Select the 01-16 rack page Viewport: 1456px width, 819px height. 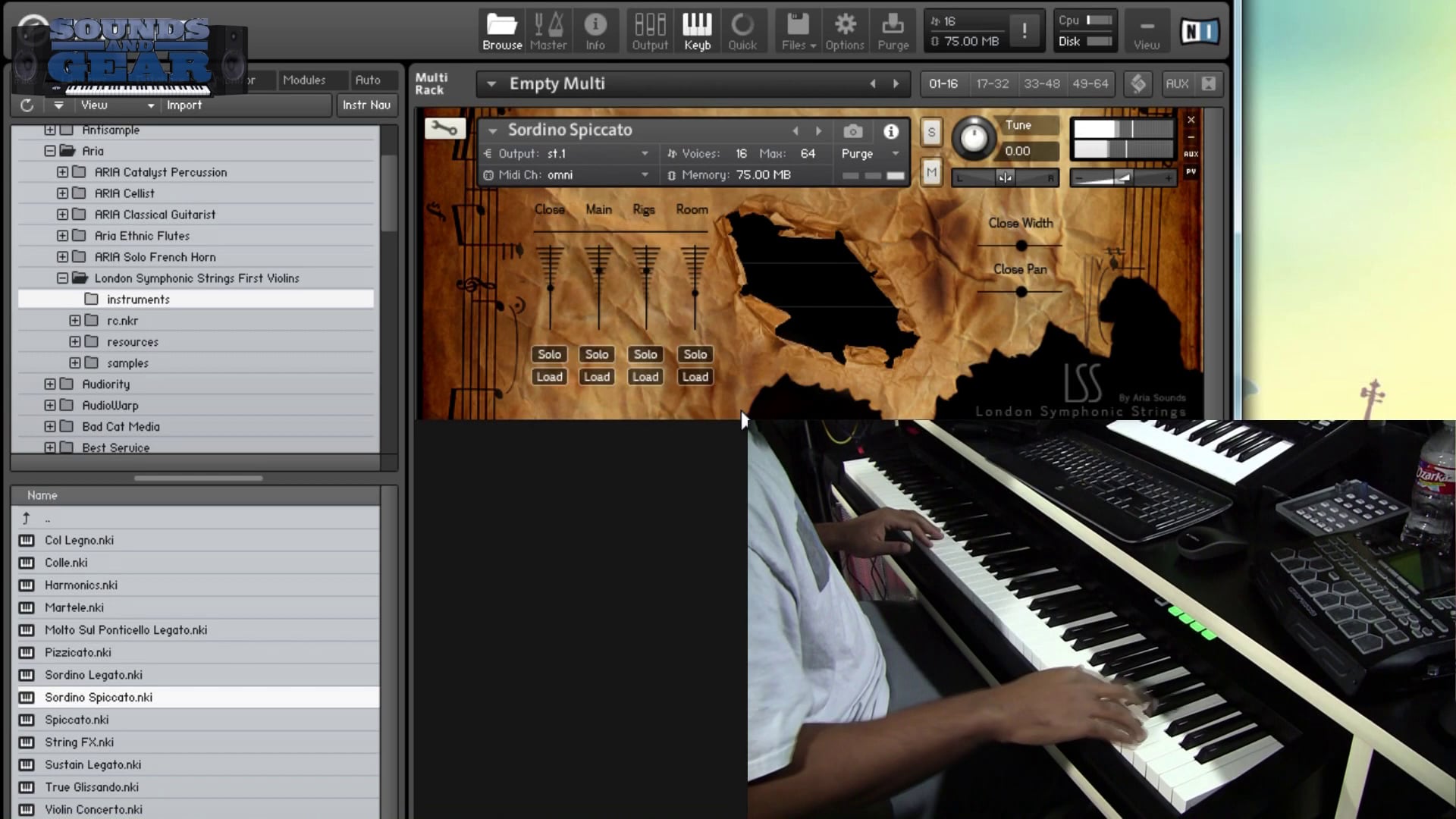[943, 83]
